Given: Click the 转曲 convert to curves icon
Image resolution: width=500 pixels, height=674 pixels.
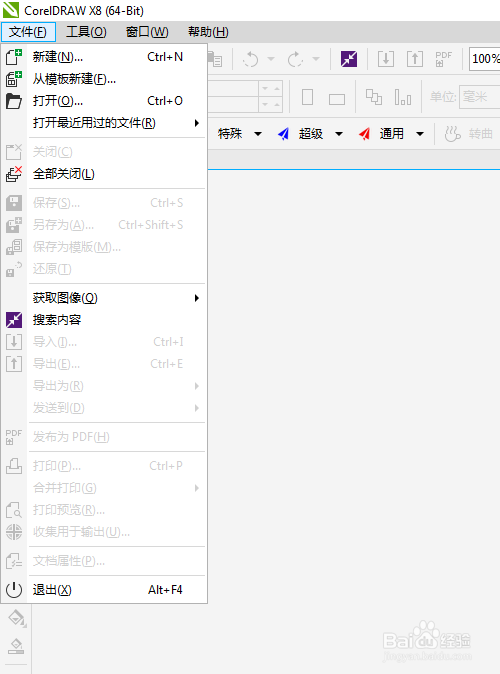Looking at the screenshot, I should 452,134.
